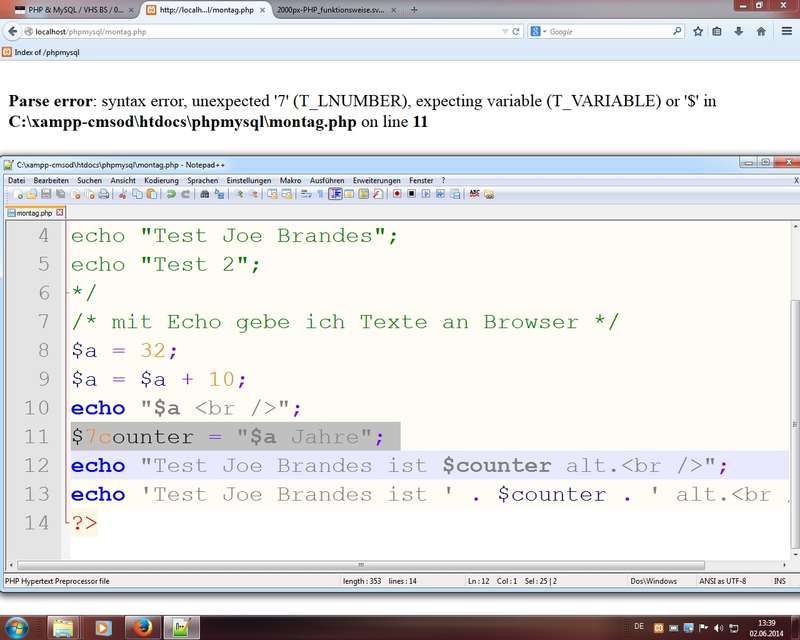Open the search engine dropdown in search box
800x640 pixels.
tap(540, 31)
